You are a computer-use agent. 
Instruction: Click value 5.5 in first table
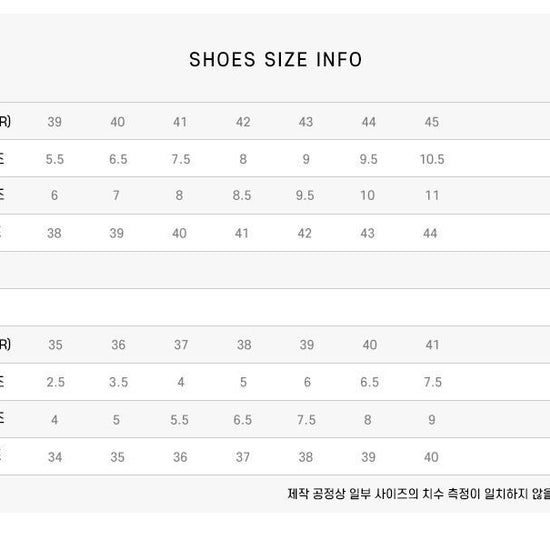55,159
